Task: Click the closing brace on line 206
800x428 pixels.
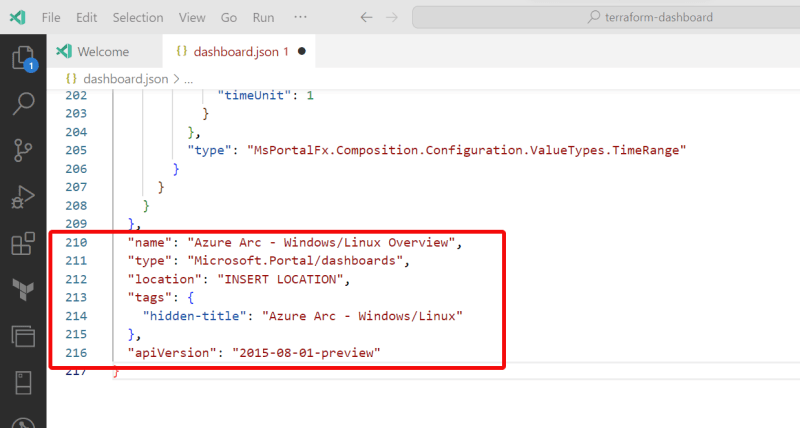Action: (176, 169)
